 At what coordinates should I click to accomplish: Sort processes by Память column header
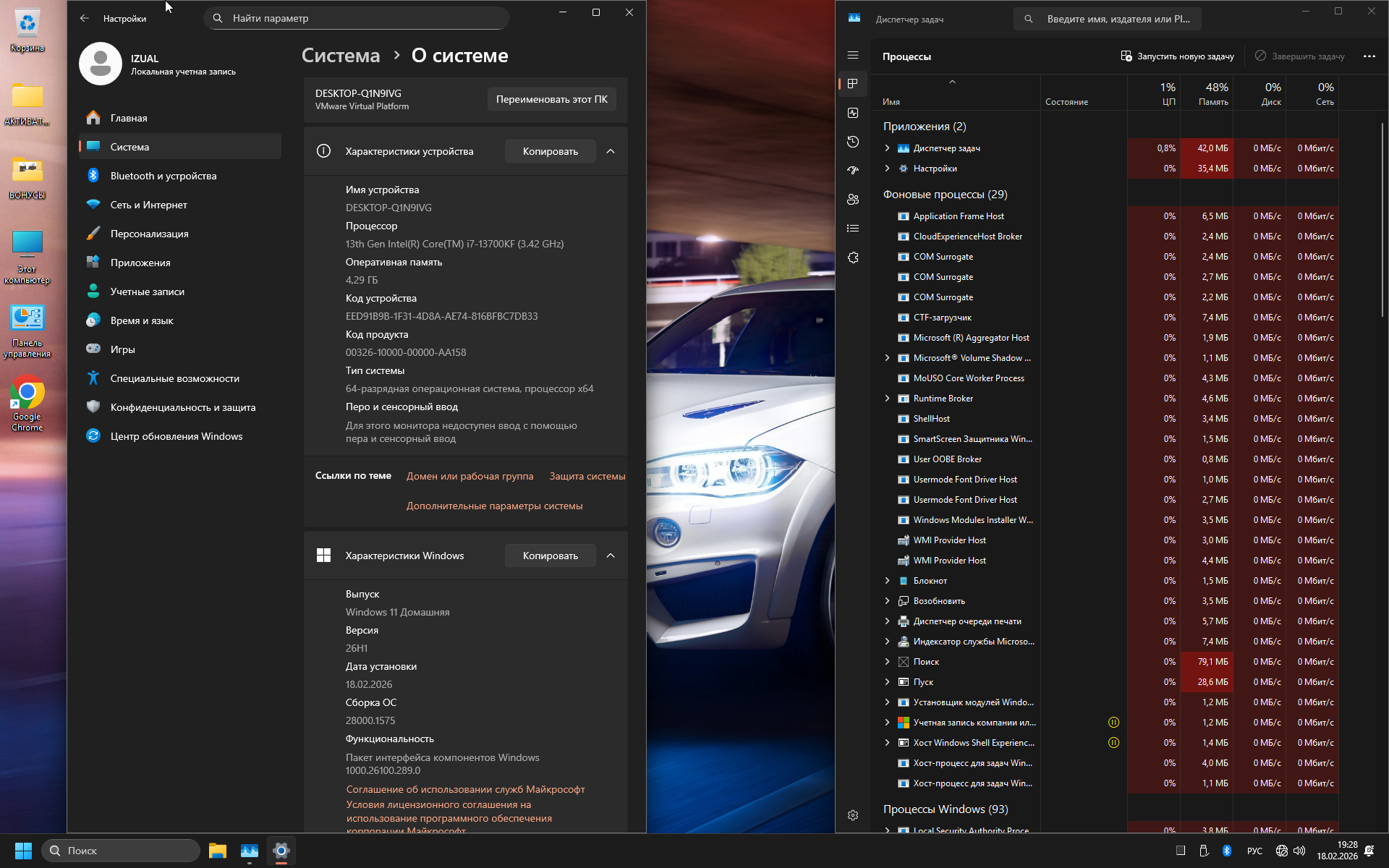[x=1207, y=93]
